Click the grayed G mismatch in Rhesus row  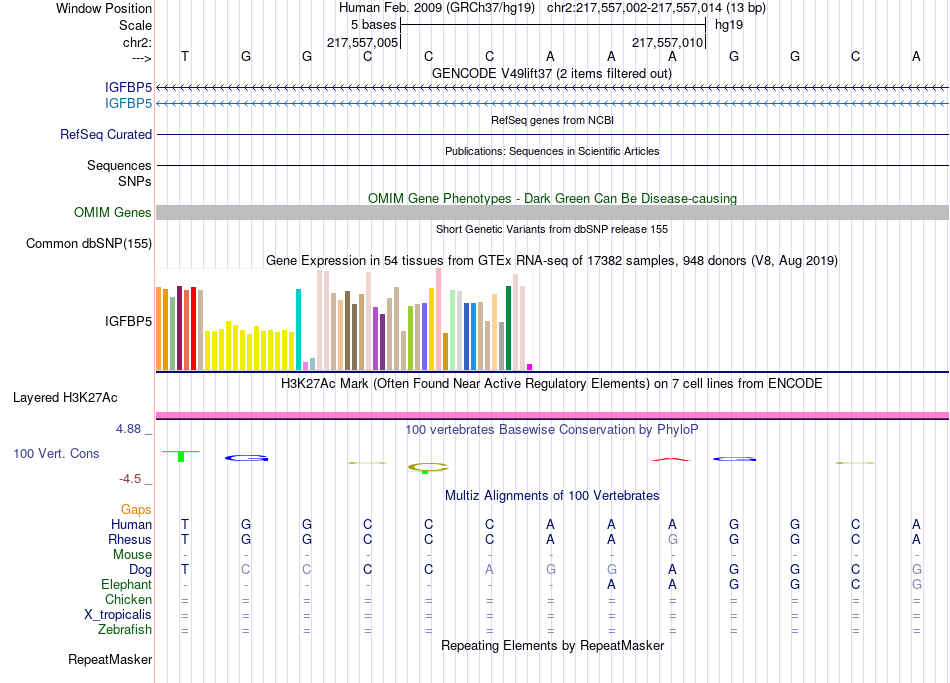tap(673, 539)
